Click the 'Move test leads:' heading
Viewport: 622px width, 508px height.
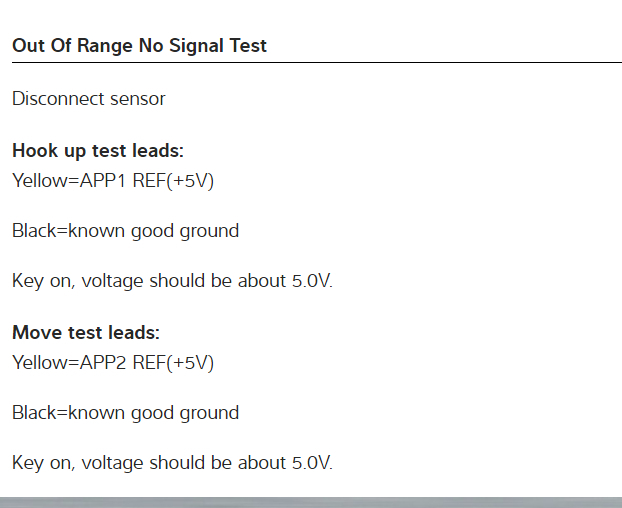click(x=86, y=333)
